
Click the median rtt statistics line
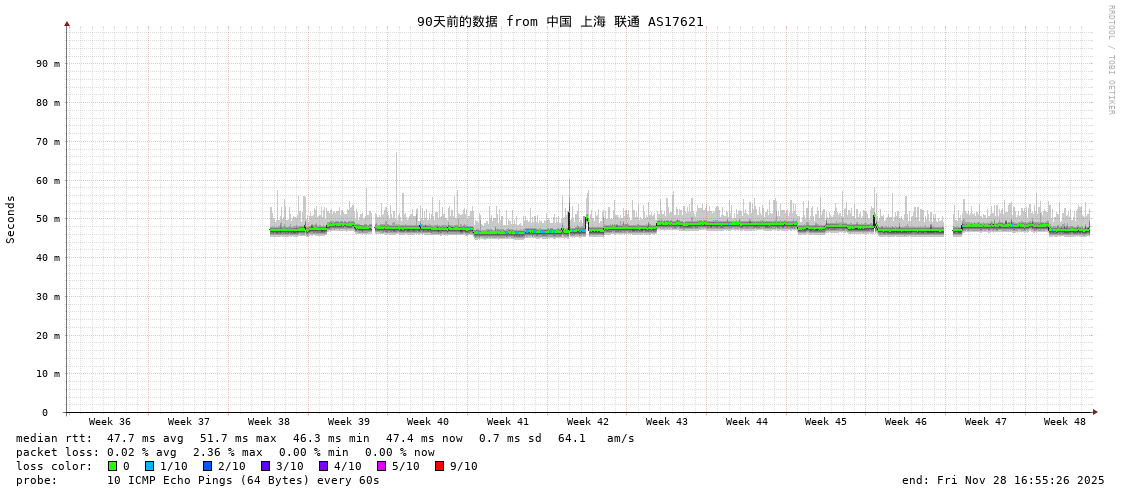[x=325, y=438]
